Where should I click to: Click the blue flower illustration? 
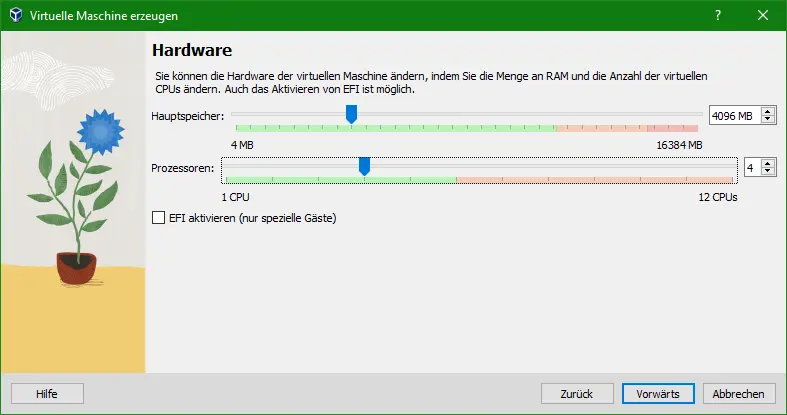(101, 131)
